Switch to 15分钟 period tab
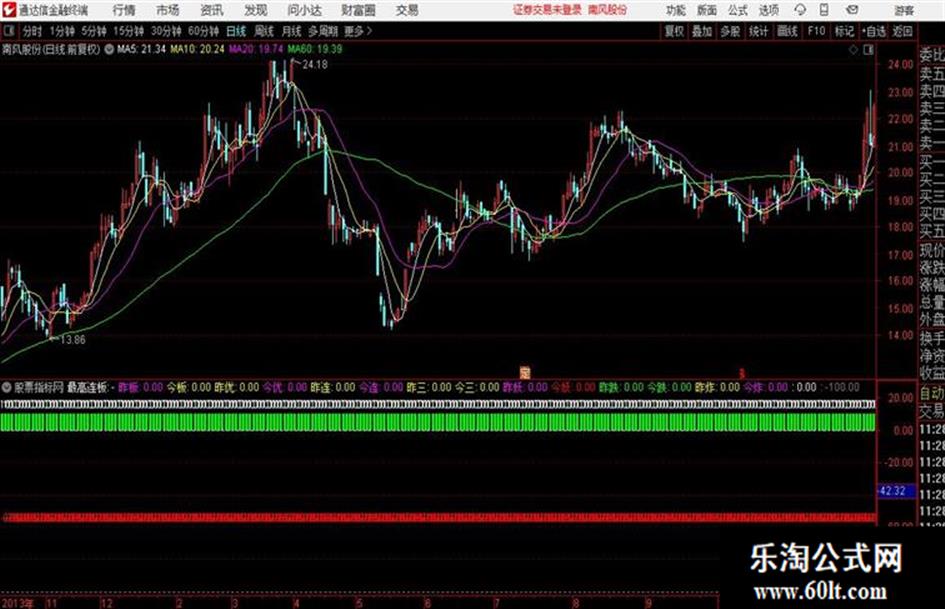The width and height of the screenshot is (945, 609). [128, 31]
